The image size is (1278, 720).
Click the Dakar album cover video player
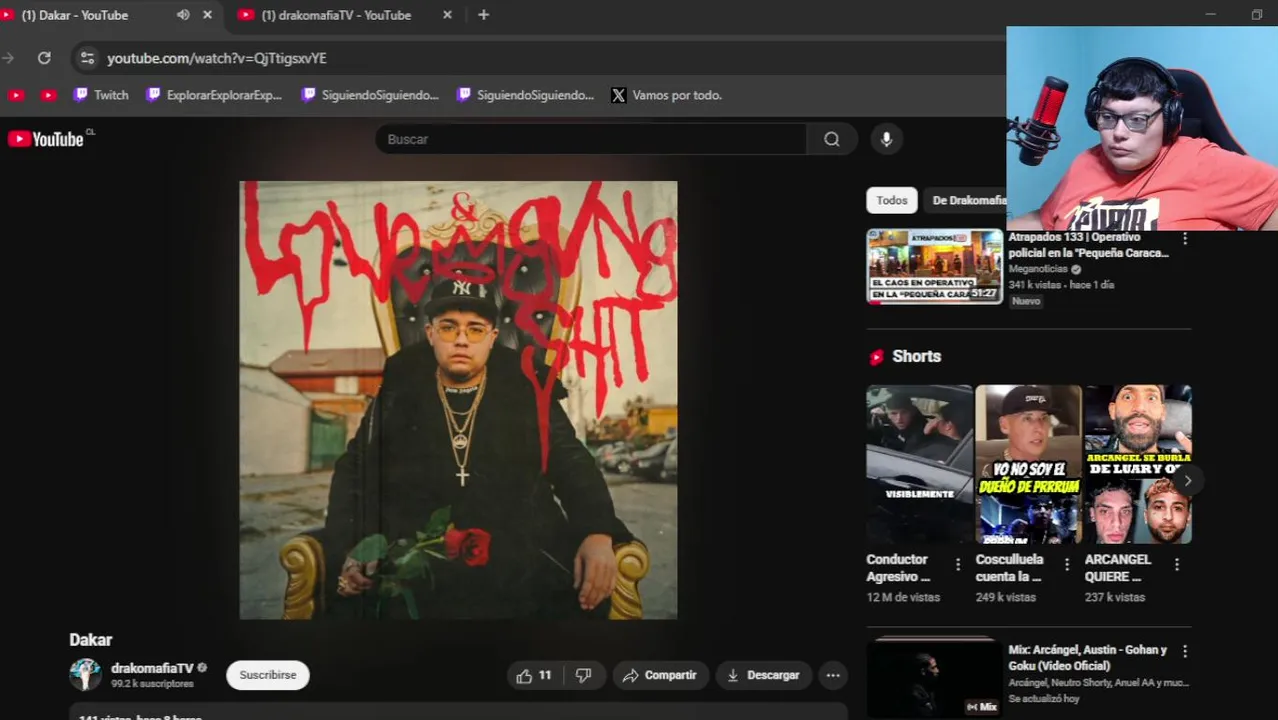(458, 400)
